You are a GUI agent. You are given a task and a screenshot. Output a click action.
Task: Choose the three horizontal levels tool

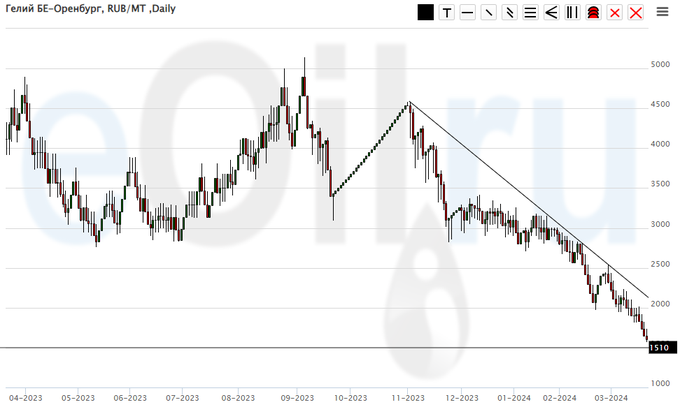[530, 13]
